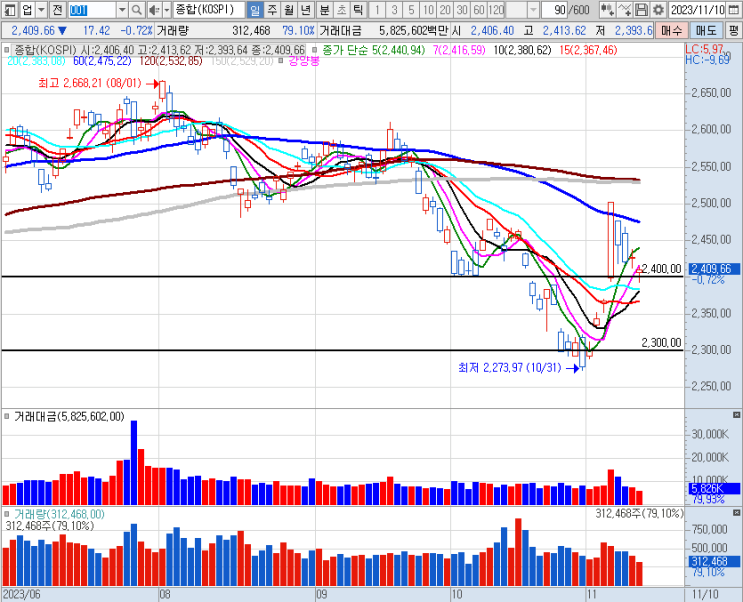Switch to 틱 tick chart

pyautogui.click(x=358, y=9)
